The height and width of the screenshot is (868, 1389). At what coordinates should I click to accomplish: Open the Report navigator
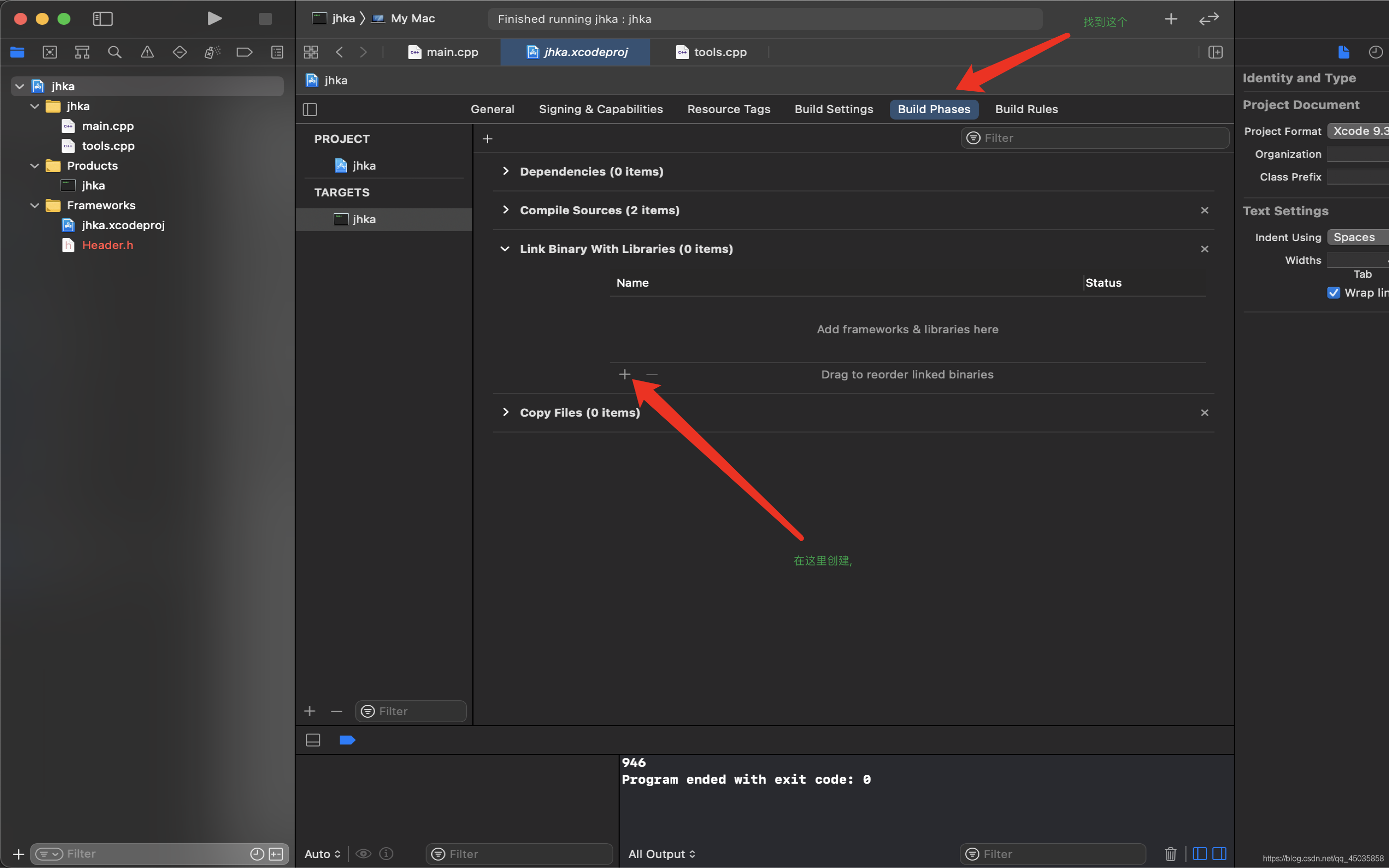click(x=277, y=52)
